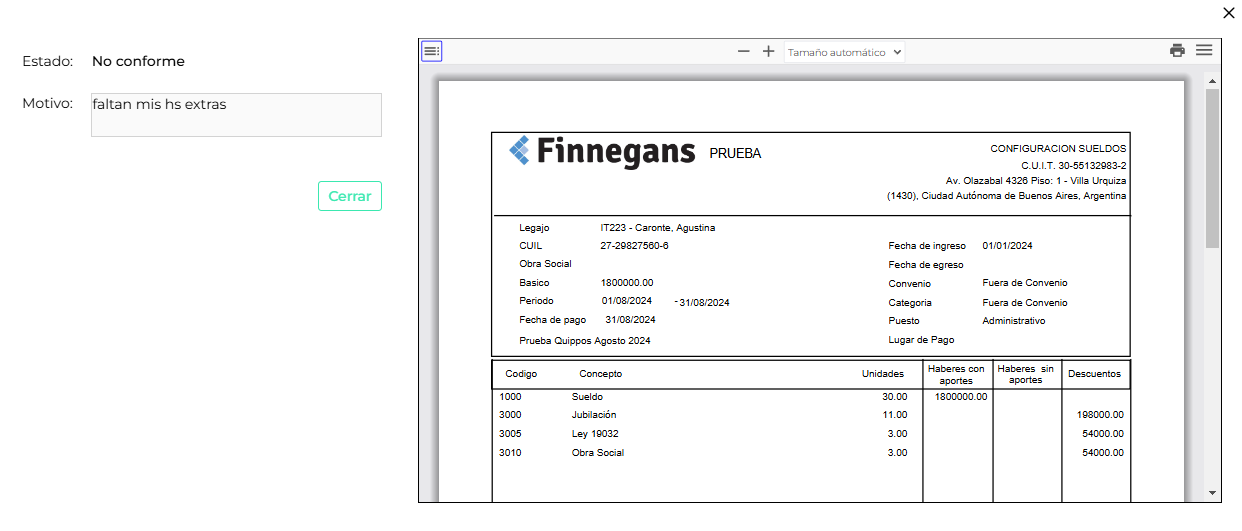Image resolution: width=1242 pixels, height=531 pixels.
Task: Click the Finnegans logo in the document
Action: click(x=602, y=151)
